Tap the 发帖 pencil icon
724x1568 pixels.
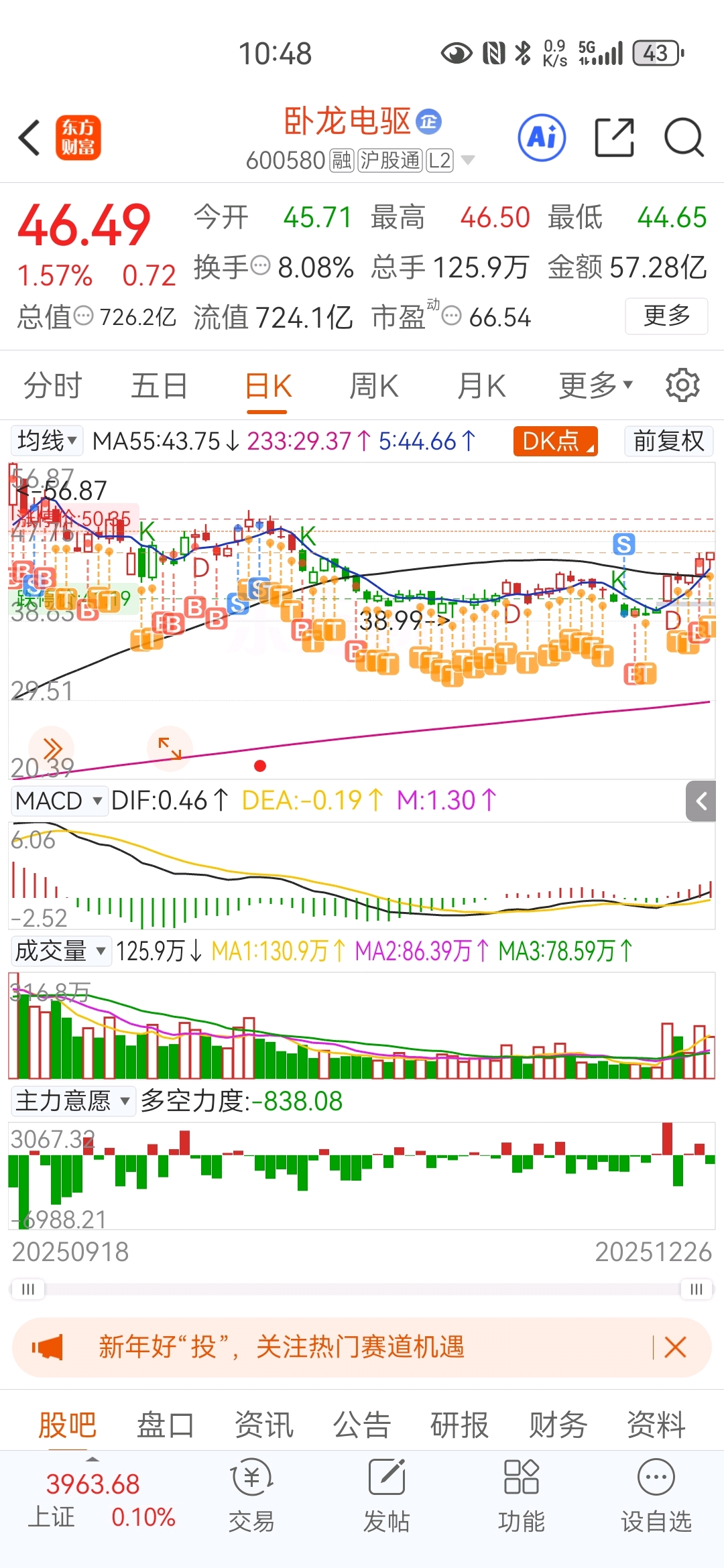point(387,1478)
